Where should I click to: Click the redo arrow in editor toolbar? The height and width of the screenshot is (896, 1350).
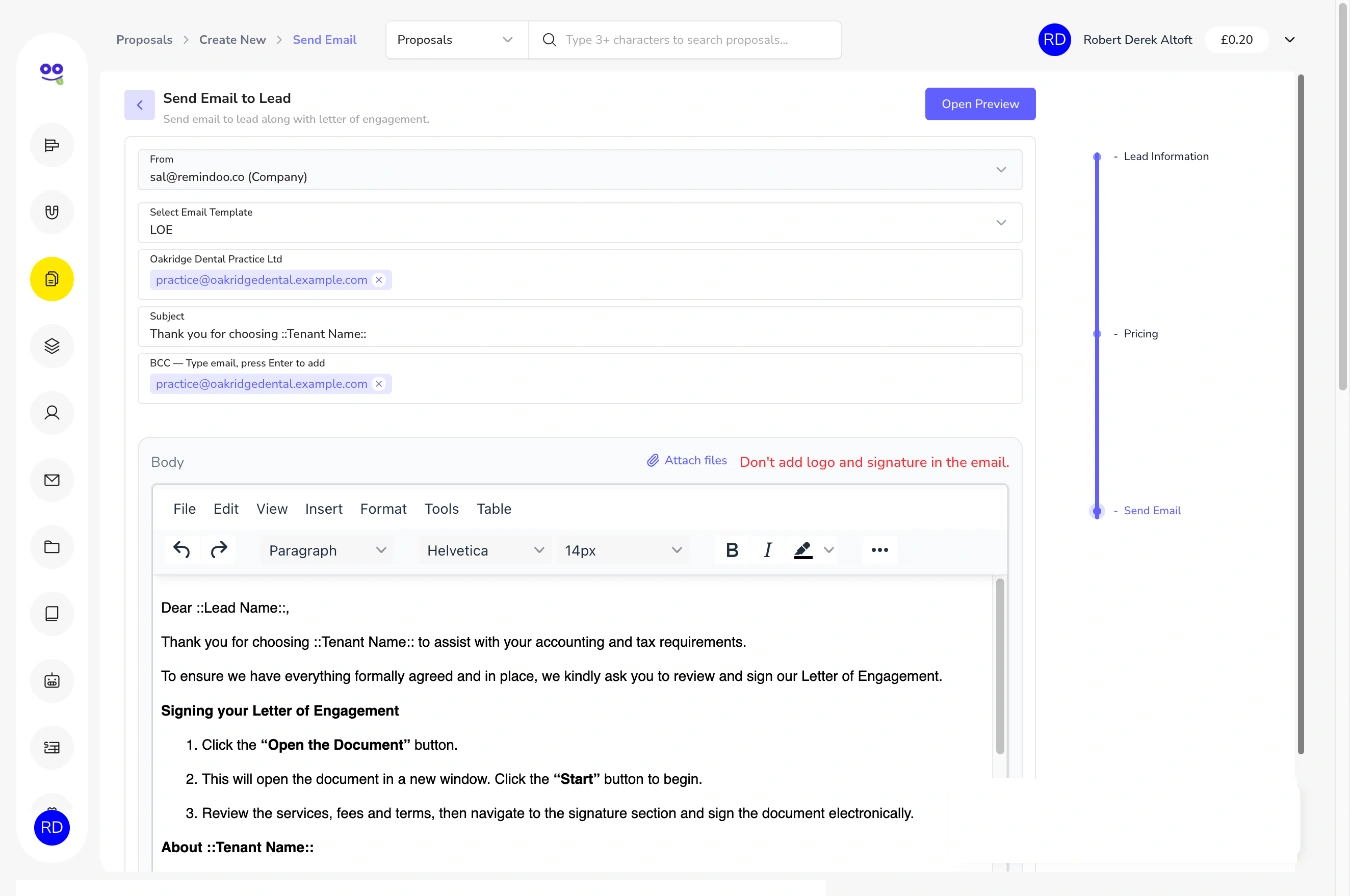(219, 550)
